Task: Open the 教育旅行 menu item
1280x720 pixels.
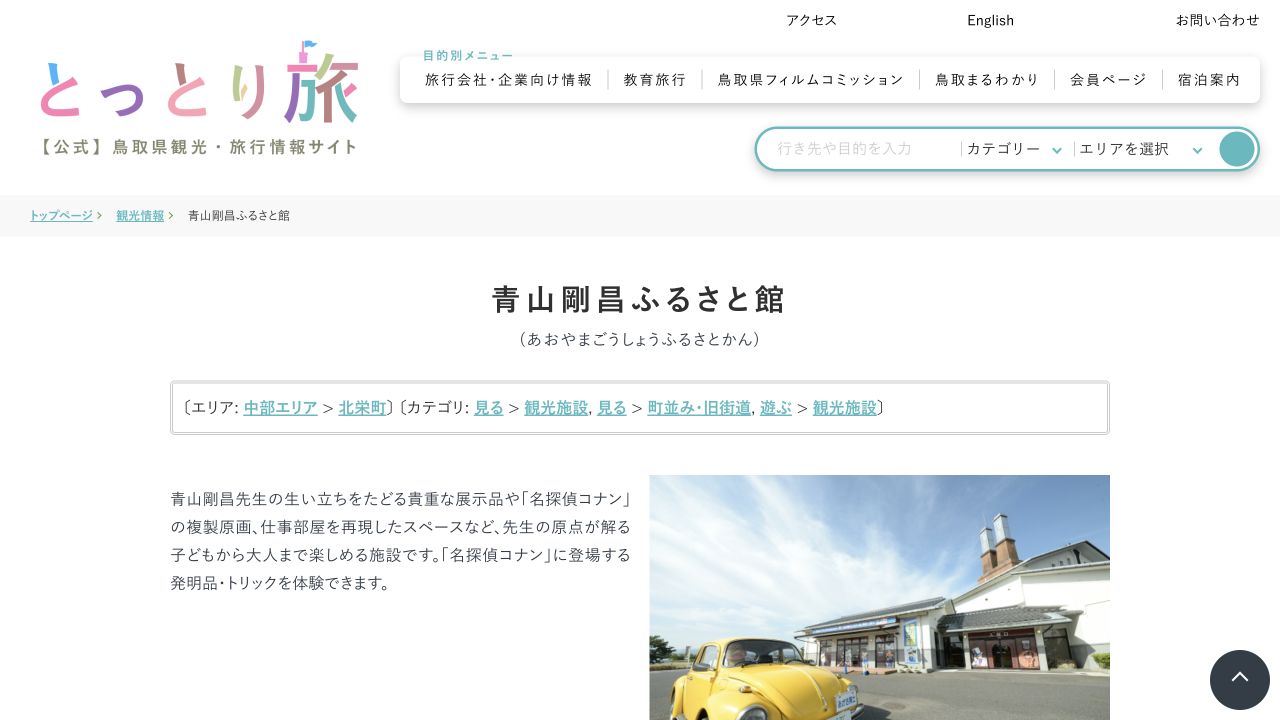Action: click(655, 80)
